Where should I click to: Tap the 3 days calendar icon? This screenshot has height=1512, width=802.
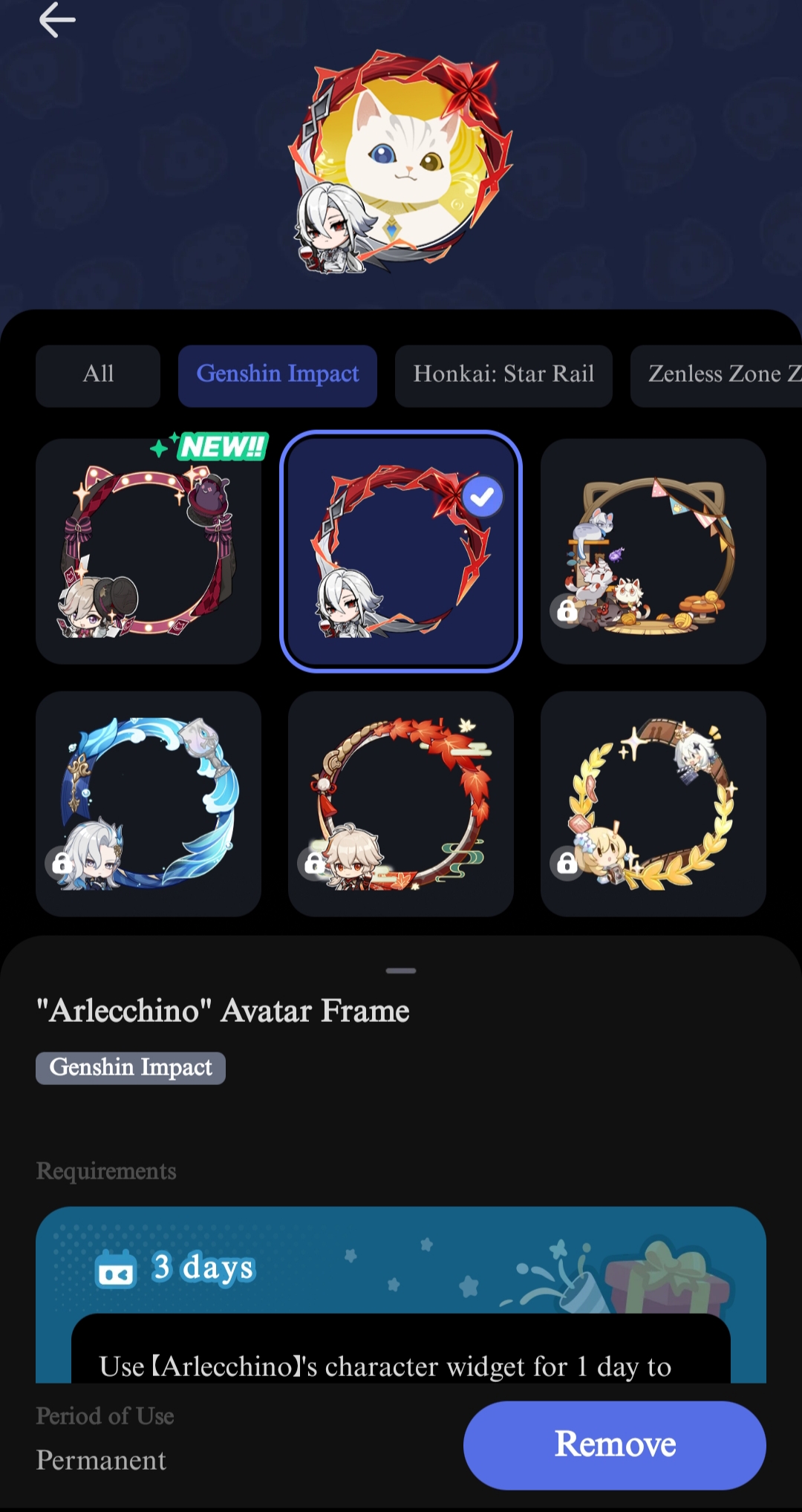coord(116,1268)
